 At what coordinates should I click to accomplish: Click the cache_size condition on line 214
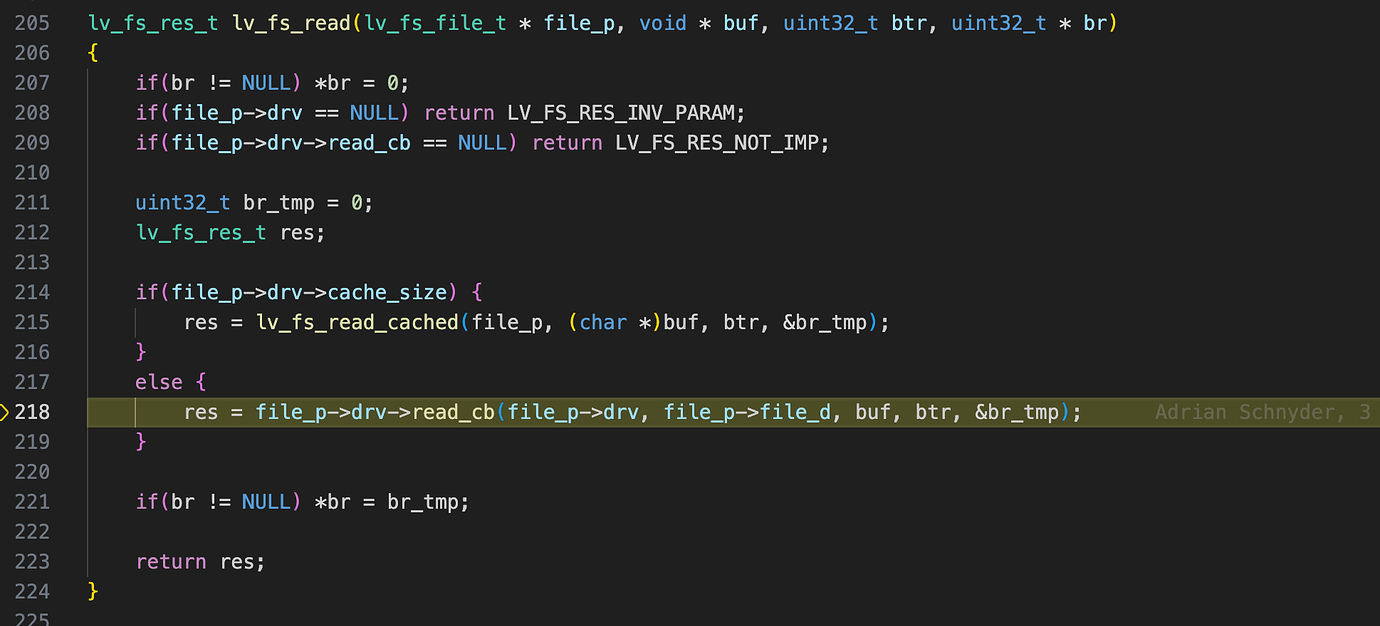point(386,292)
